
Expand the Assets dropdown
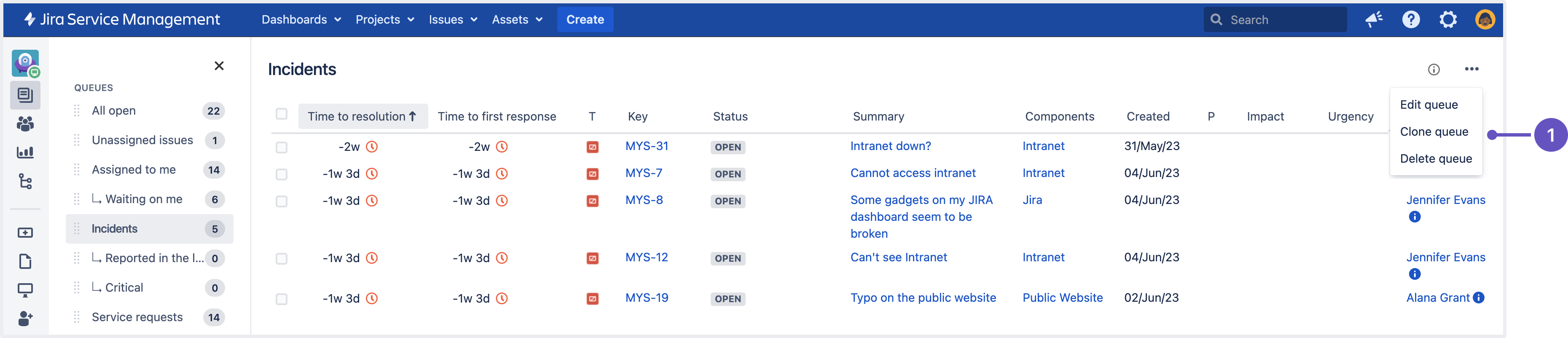[517, 20]
